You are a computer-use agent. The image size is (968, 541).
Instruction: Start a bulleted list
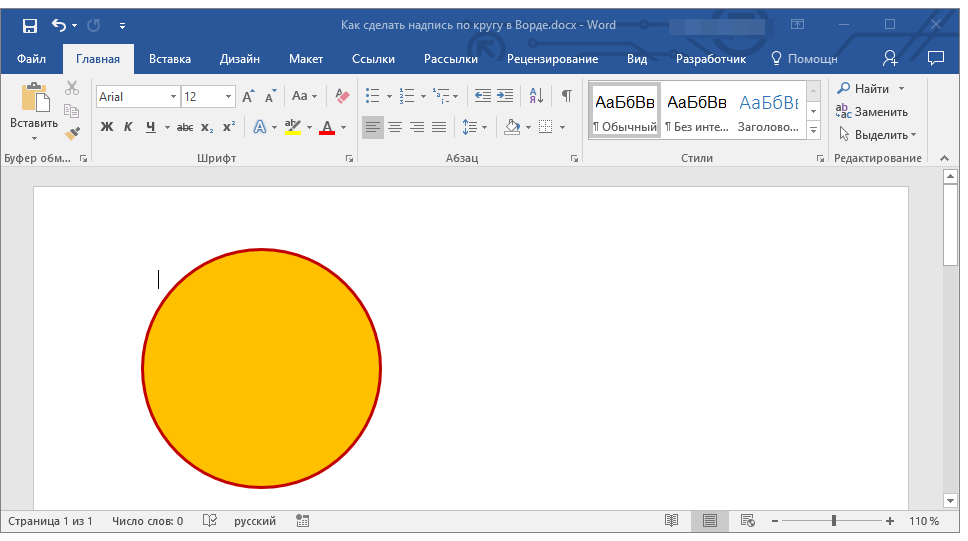[372, 96]
